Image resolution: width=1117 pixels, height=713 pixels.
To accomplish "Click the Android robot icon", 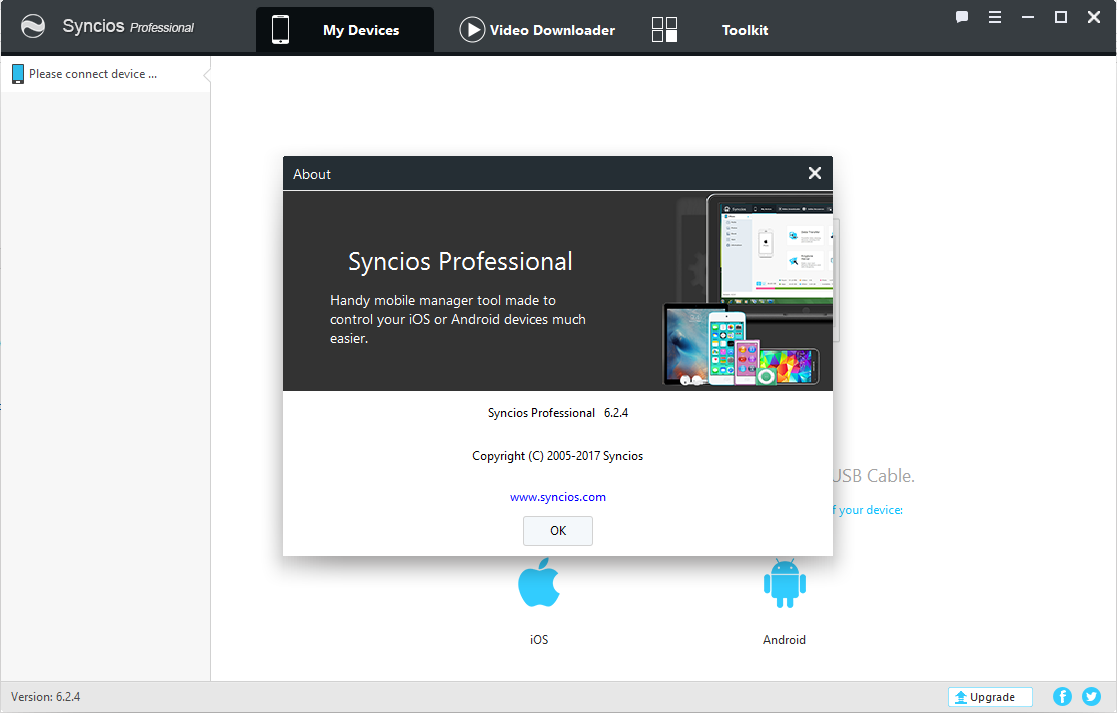I will (x=784, y=583).
